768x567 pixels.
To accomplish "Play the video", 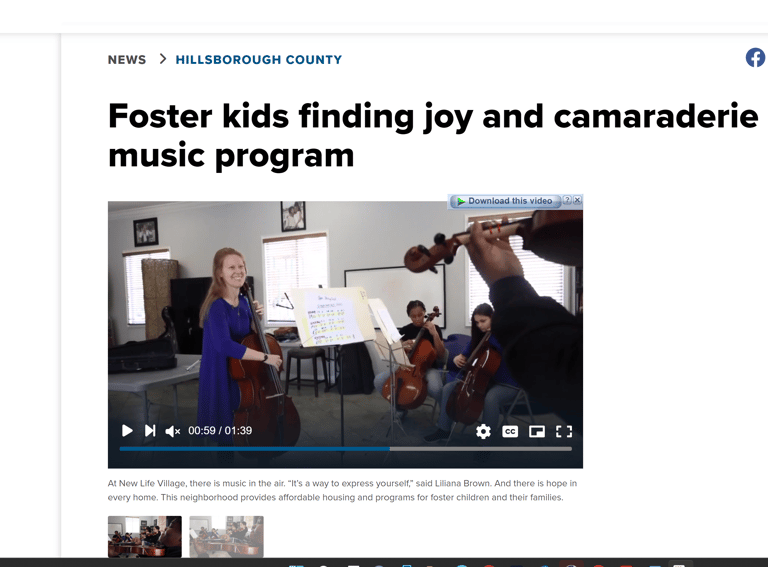I will click(127, 431).
